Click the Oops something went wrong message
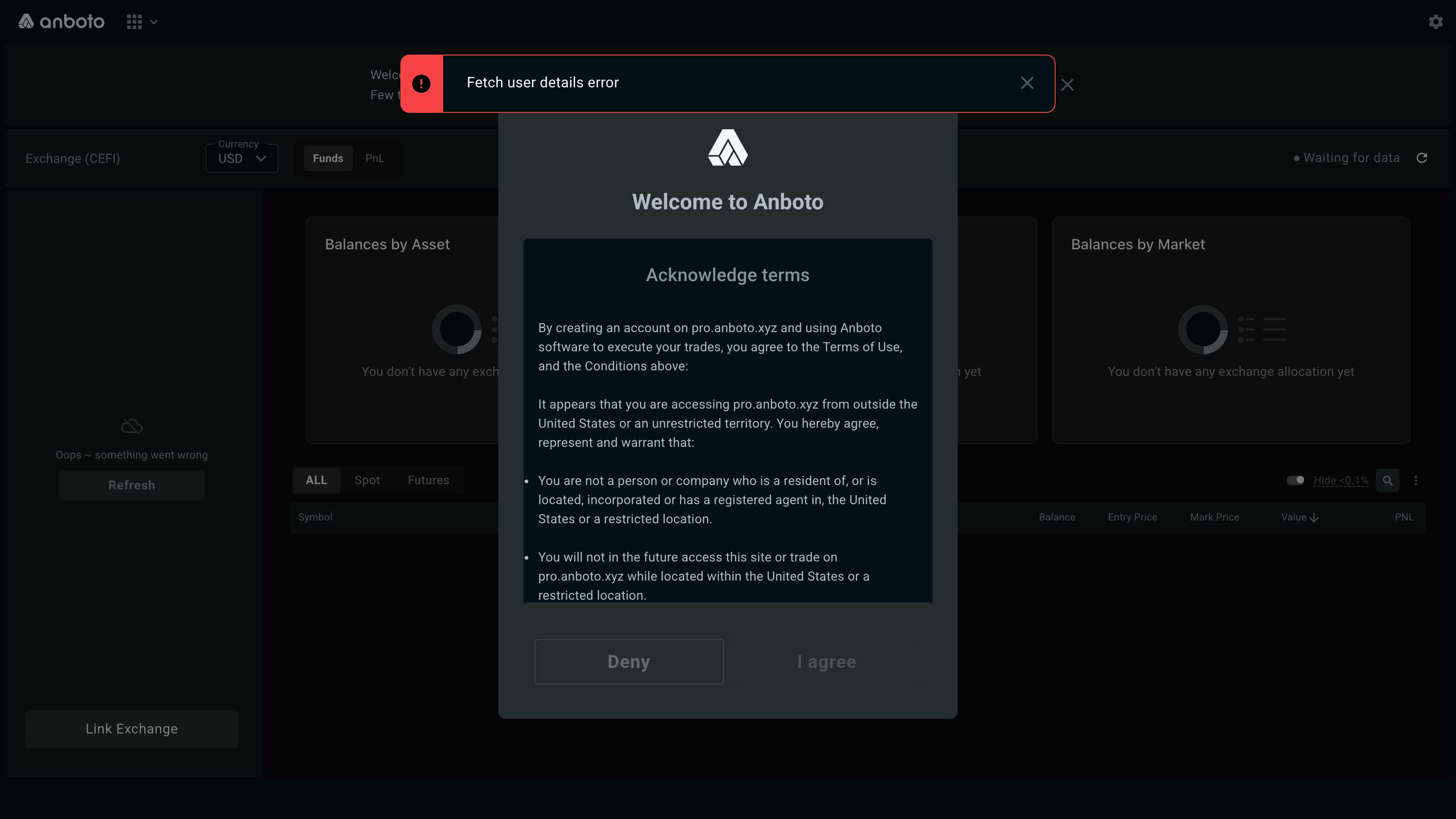Viewport: 1456px width, 819px height. point(131,455)
